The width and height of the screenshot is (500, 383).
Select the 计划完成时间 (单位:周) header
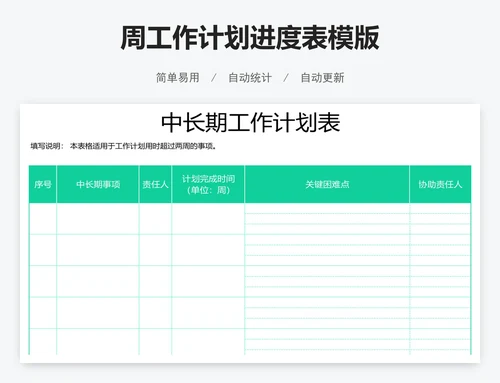(208, 184)
